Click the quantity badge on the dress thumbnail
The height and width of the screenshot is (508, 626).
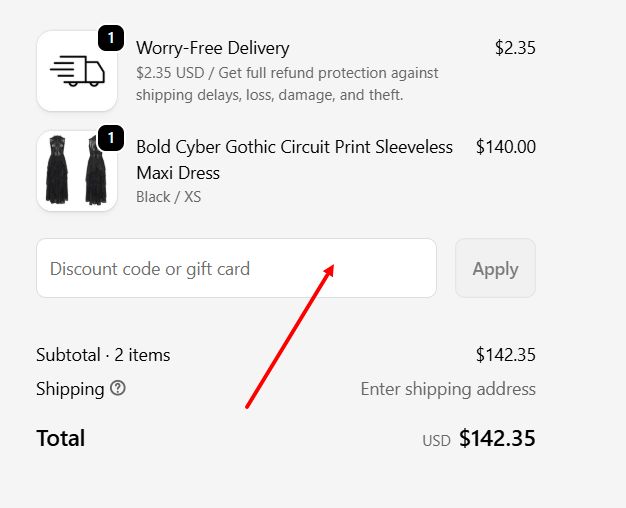111,138
